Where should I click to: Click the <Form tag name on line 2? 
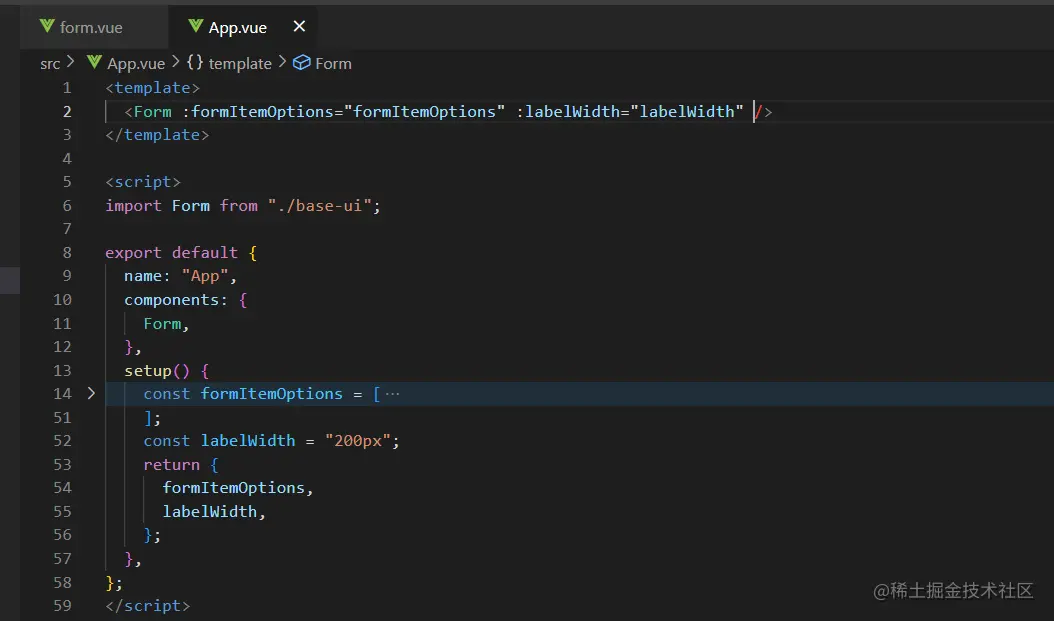pos(153,112)
